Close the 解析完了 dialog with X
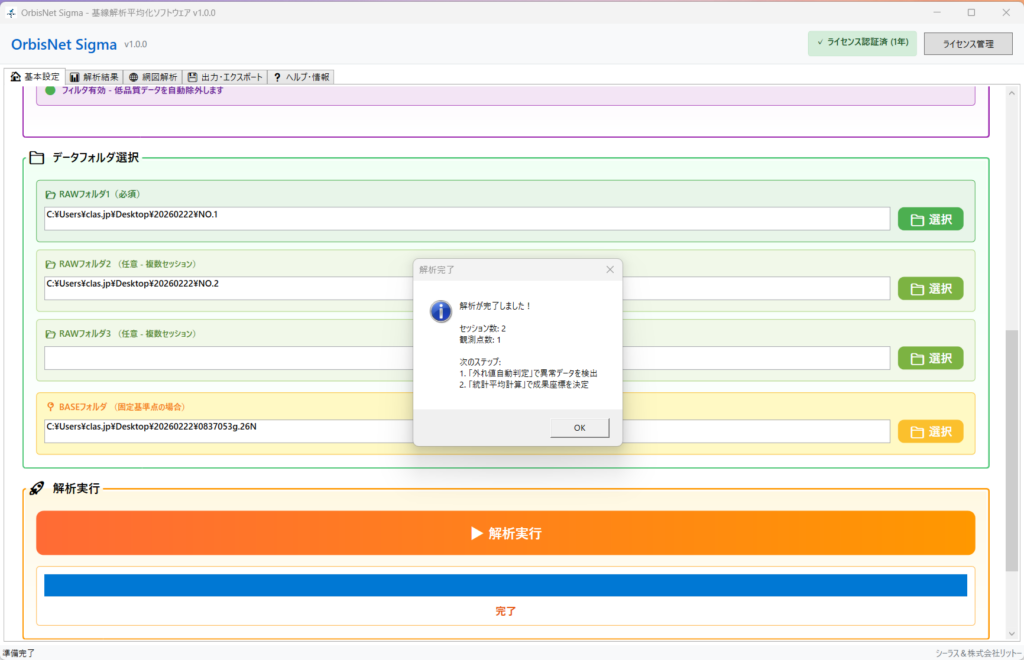 point(610,270)
